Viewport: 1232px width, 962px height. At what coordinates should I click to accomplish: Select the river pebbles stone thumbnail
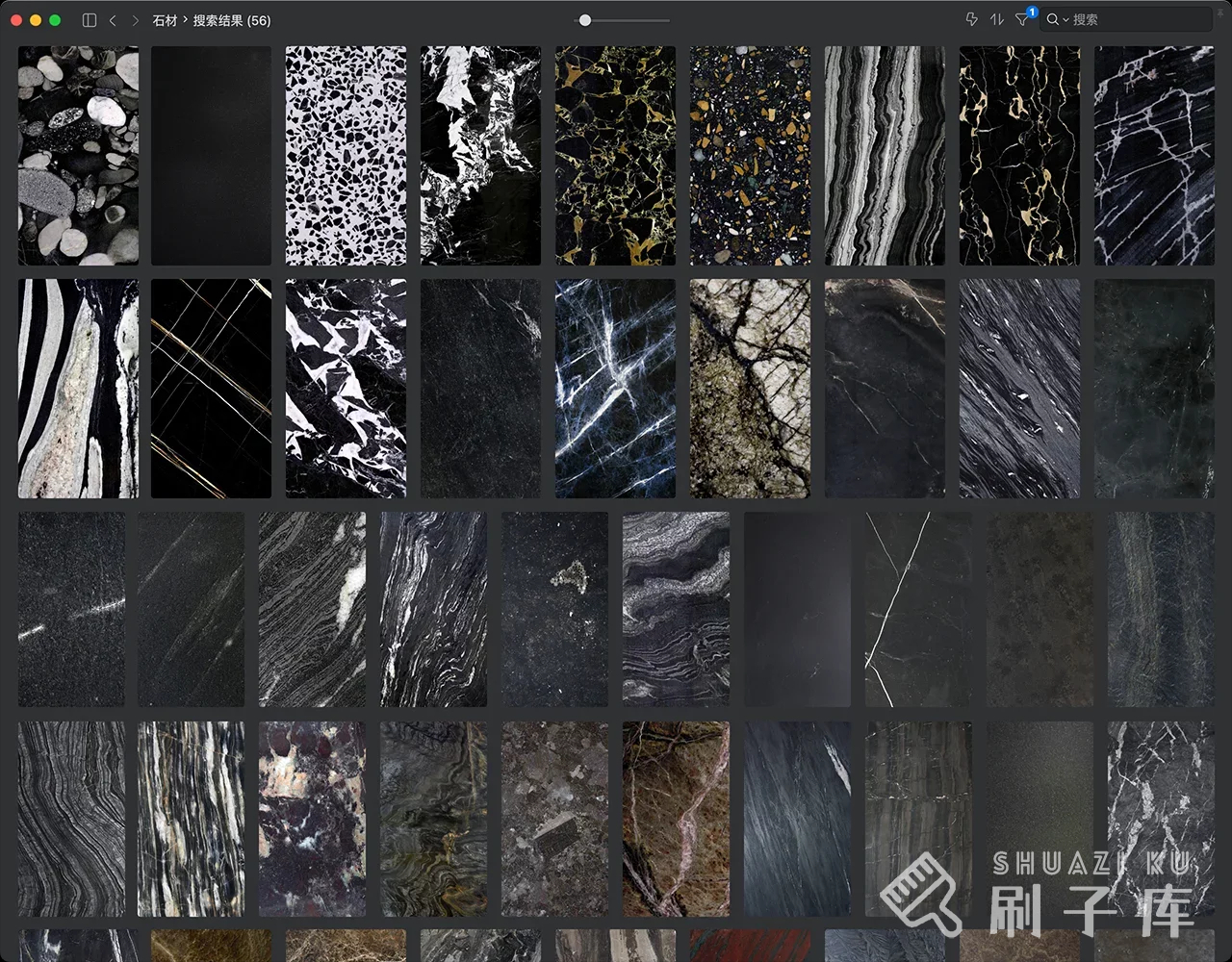click(x=78, y=156)
